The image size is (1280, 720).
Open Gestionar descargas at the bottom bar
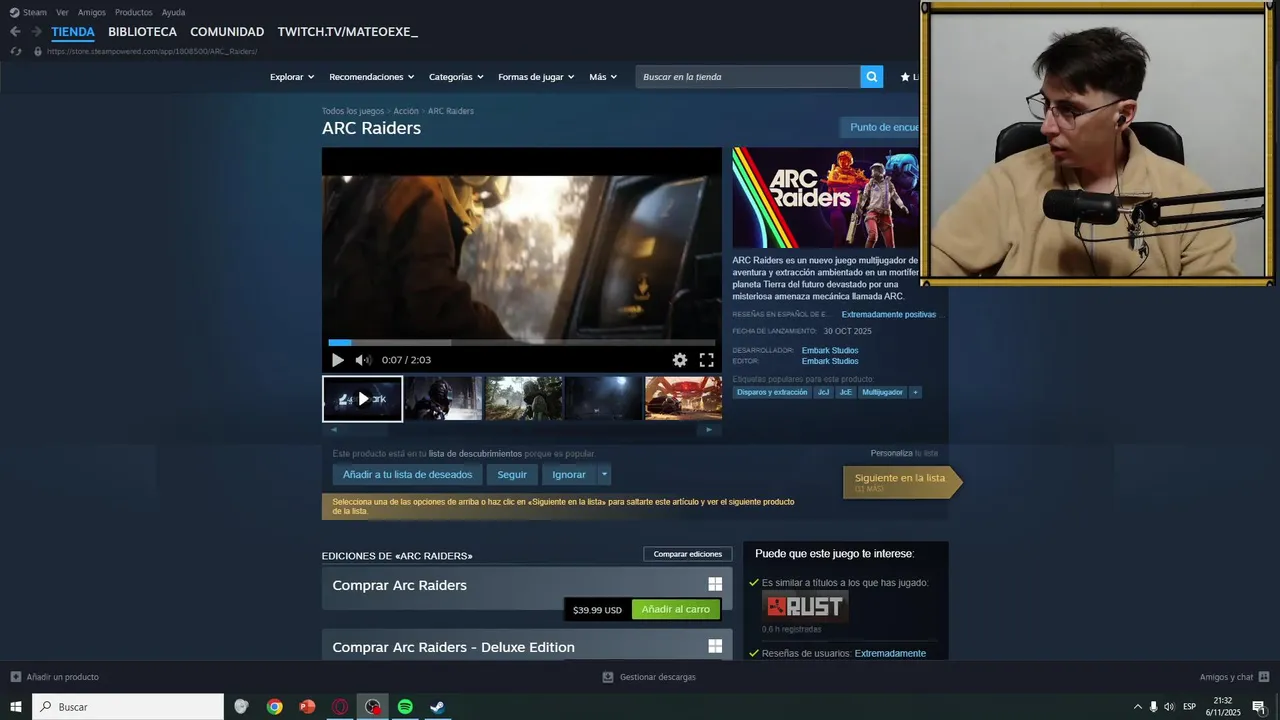pos(649,677)
